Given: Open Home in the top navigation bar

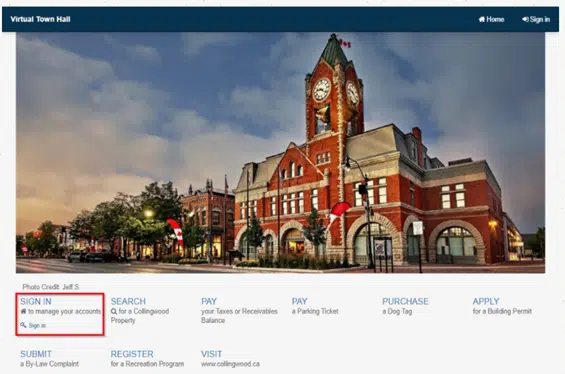Looking at the screenshot, I should (x=491, y=19).
